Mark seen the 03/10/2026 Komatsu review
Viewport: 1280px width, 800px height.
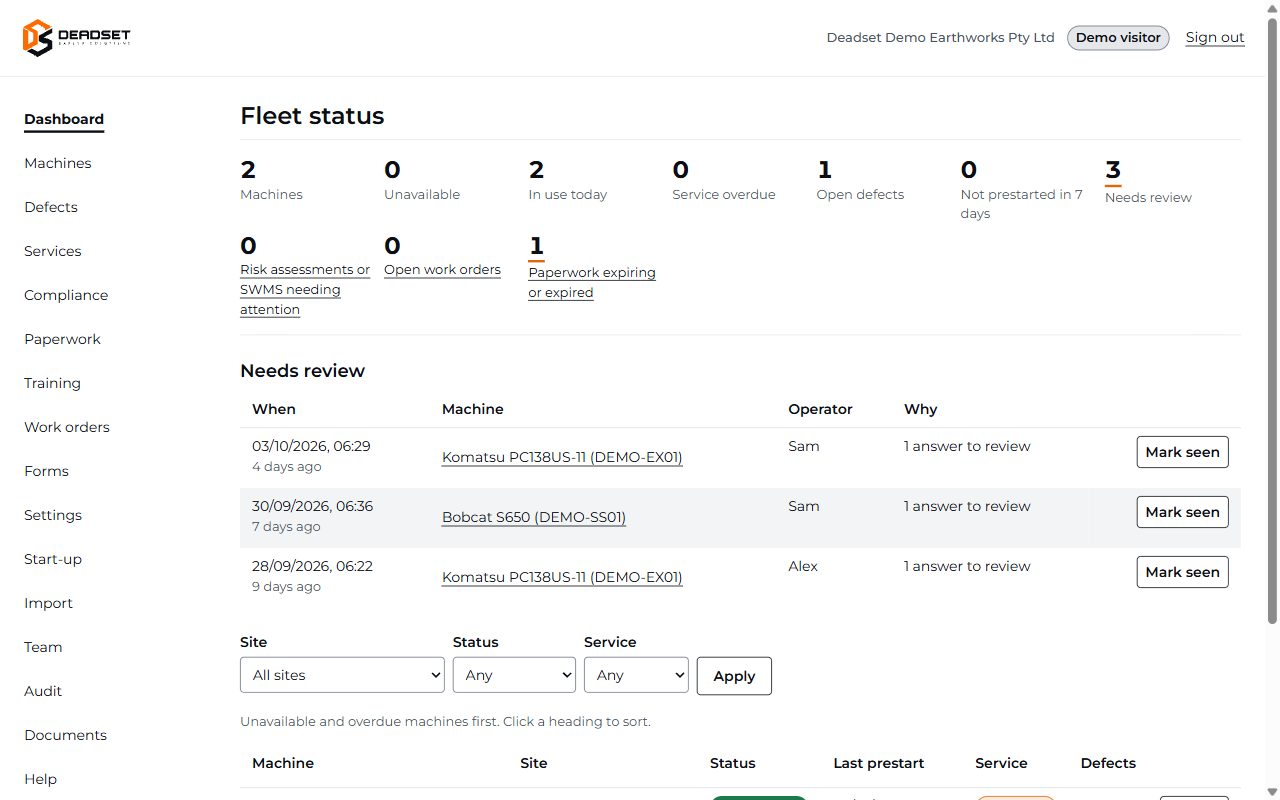click(1182, 452)
